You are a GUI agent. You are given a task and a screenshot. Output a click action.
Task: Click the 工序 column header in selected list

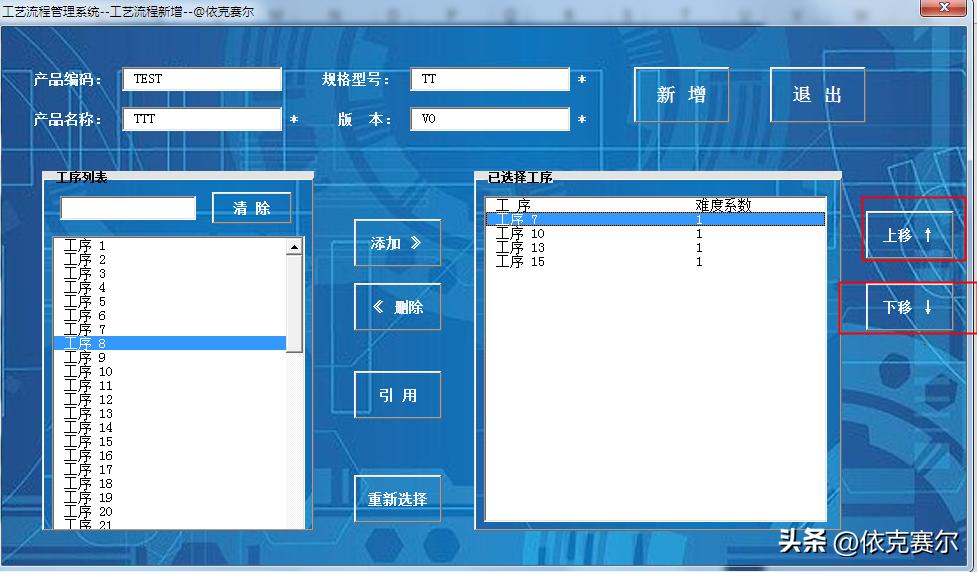click(x=513, y=205)
